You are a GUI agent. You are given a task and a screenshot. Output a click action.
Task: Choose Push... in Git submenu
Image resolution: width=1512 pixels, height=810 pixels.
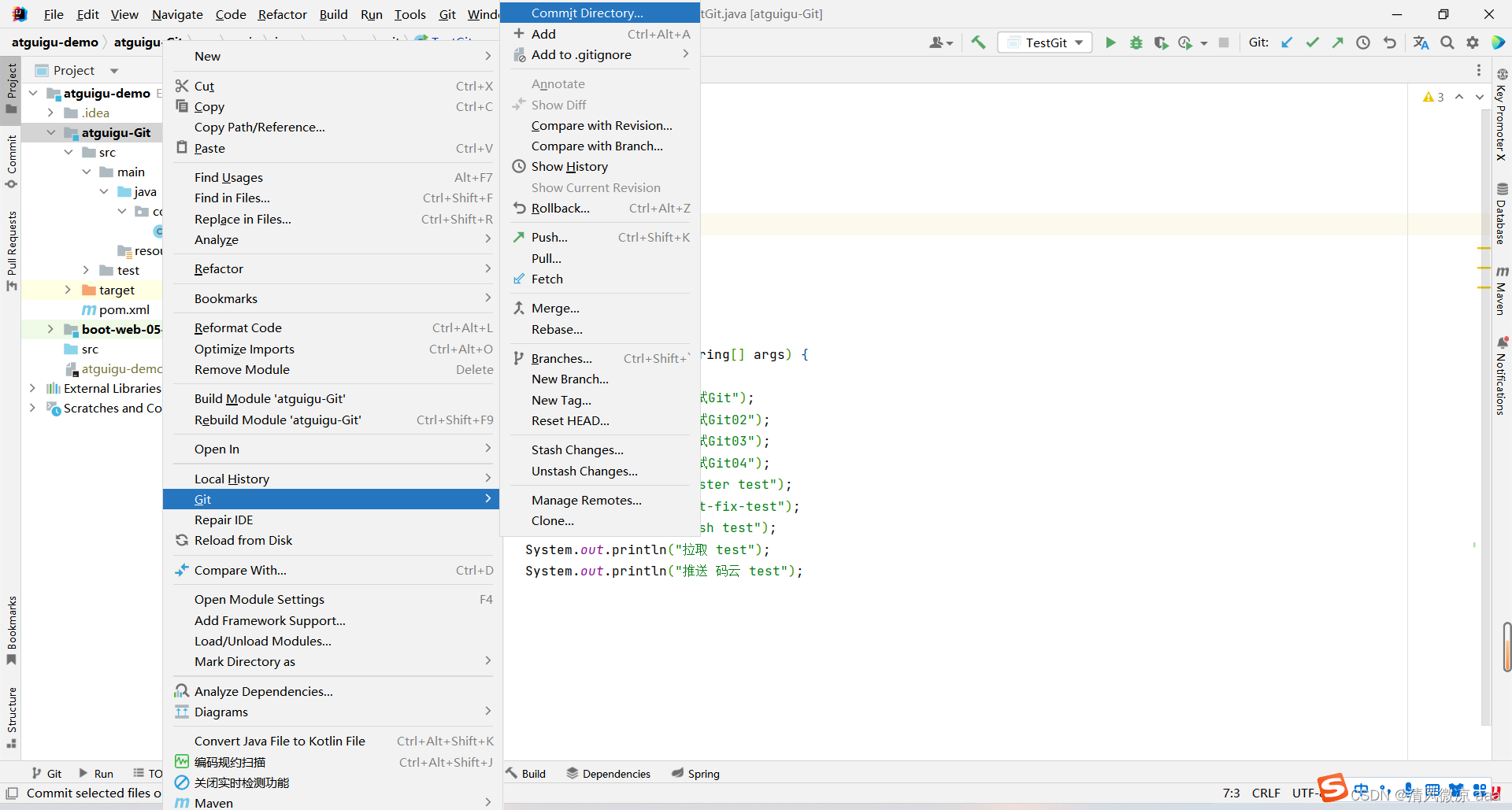pos(600,238)
